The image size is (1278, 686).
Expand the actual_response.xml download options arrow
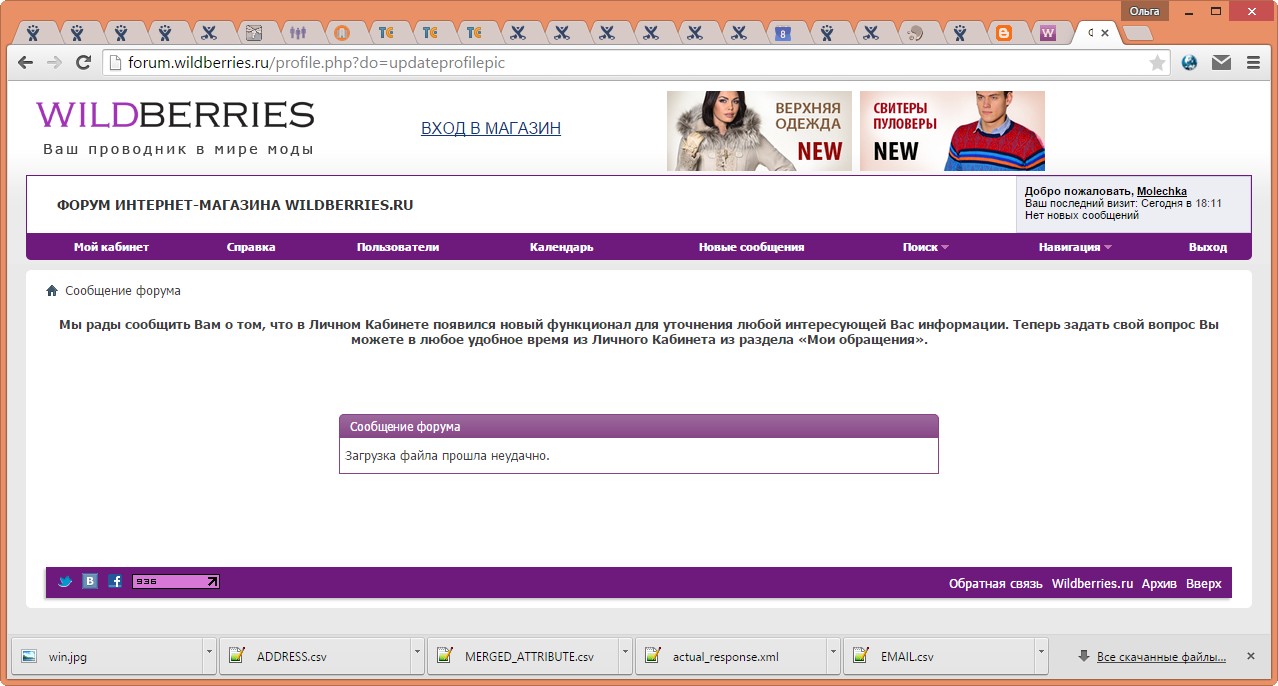[x=834, y=657]
